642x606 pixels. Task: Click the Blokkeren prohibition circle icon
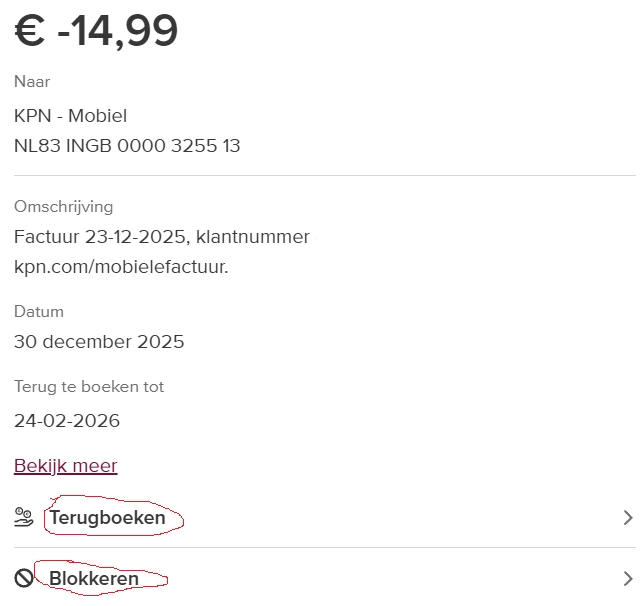click(24, 578)
